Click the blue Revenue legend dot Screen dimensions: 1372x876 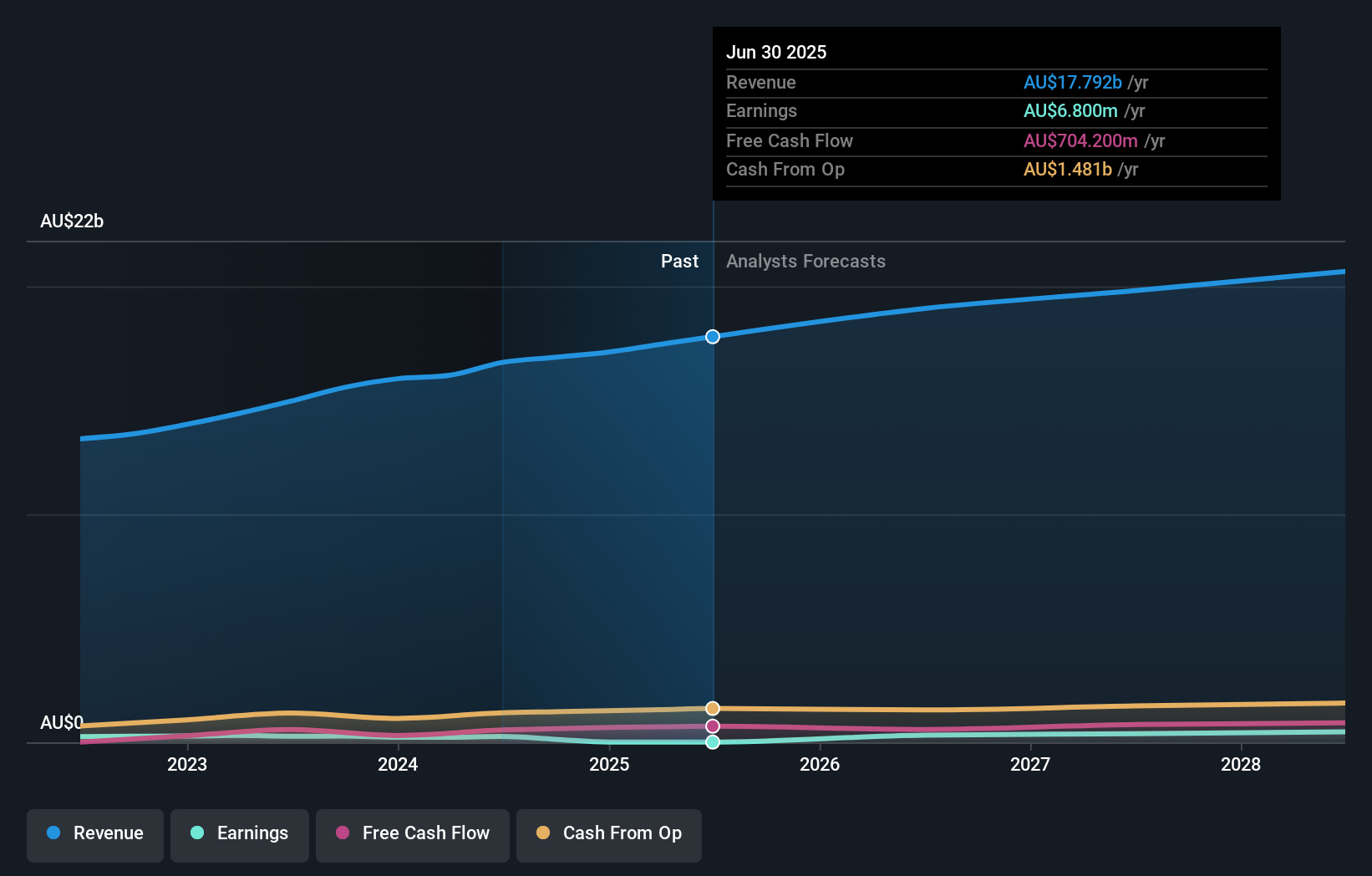pyautogui.click(x=53, y=833)
